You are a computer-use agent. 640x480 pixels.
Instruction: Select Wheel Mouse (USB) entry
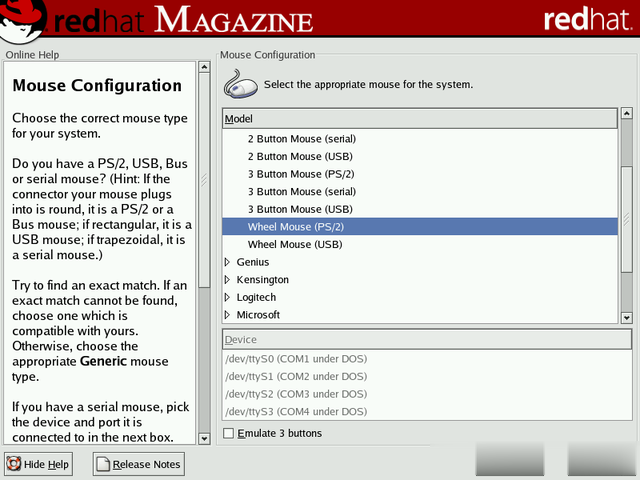tap(420, 244)
